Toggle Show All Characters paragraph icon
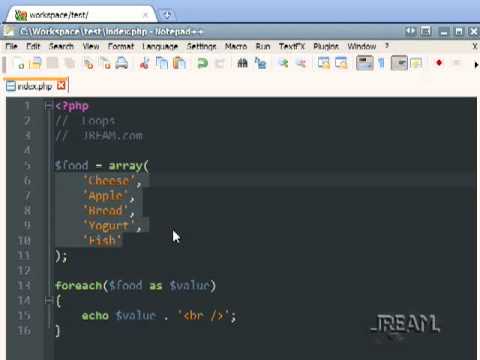This screenshot has width=480, height=360. point(382,63)
